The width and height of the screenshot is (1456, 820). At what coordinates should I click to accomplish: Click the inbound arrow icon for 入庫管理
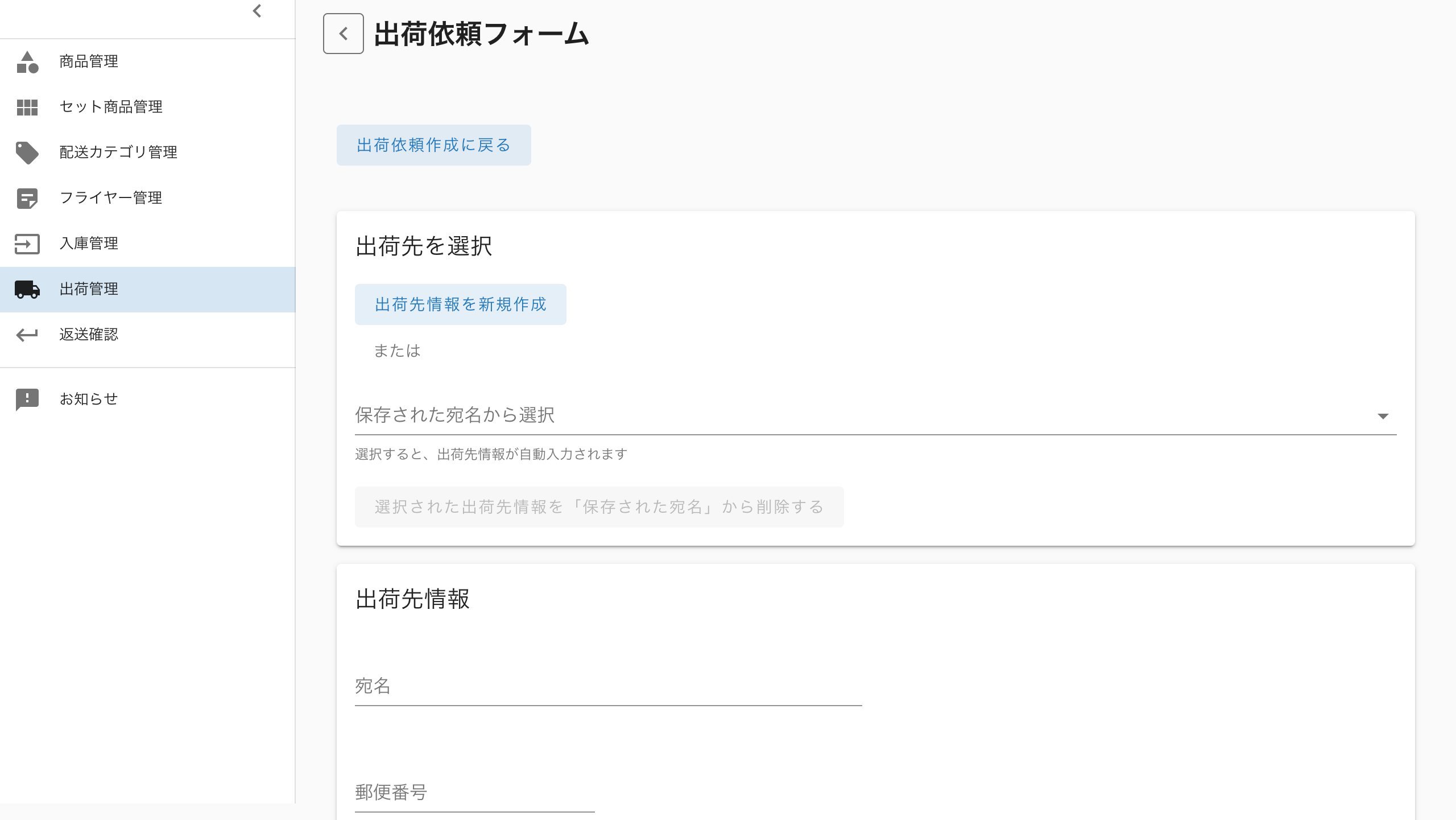tap(27, 244)
